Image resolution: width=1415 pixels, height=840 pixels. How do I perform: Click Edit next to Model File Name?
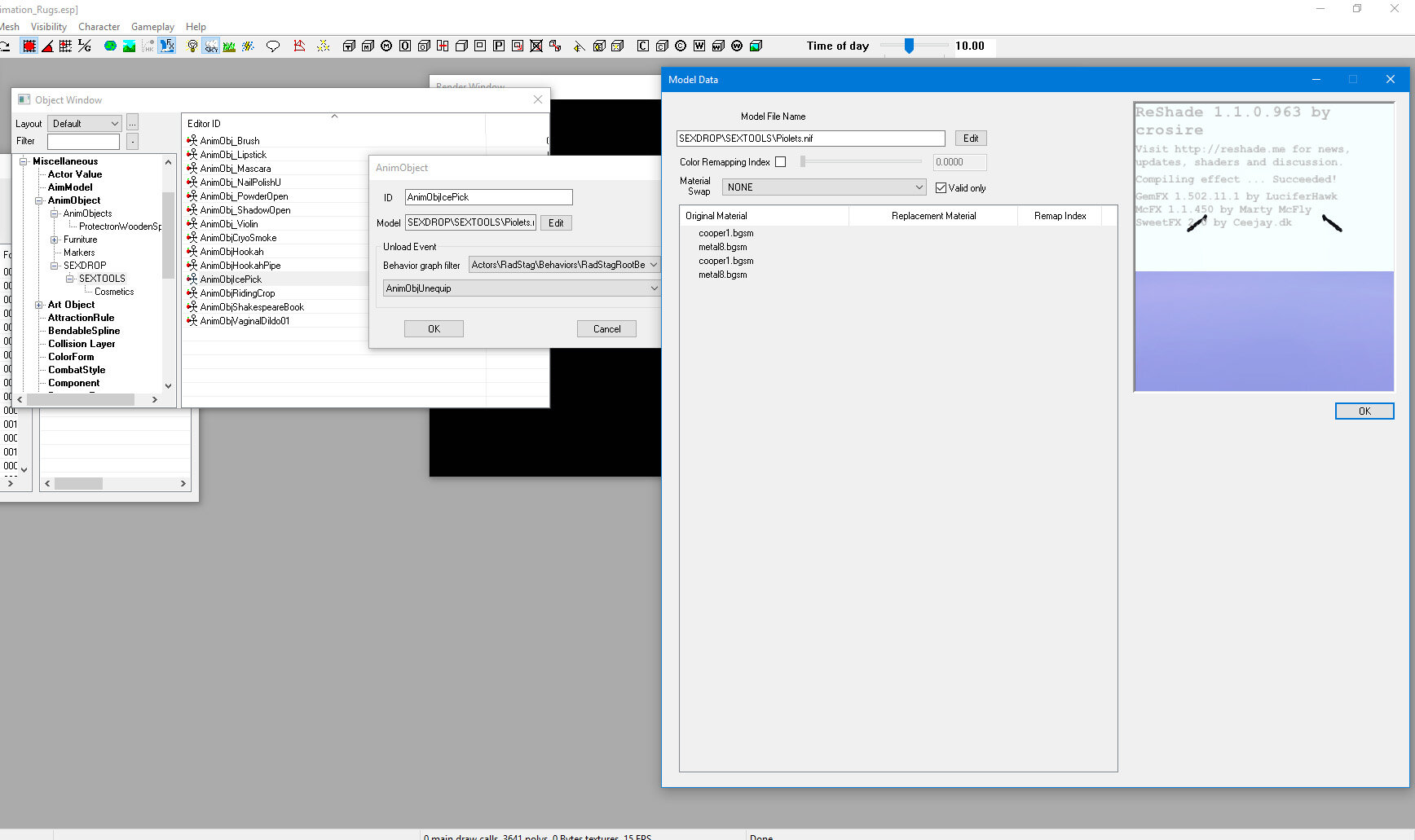[970, 139]
